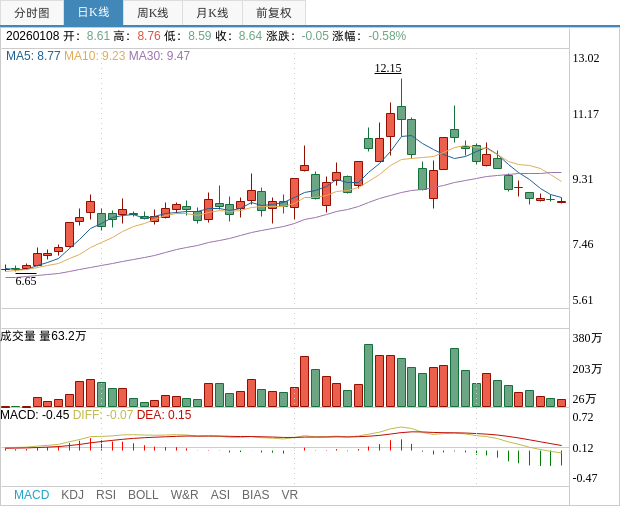
Task: Show the 月K线 monthly chart
Action: [212, 13]
